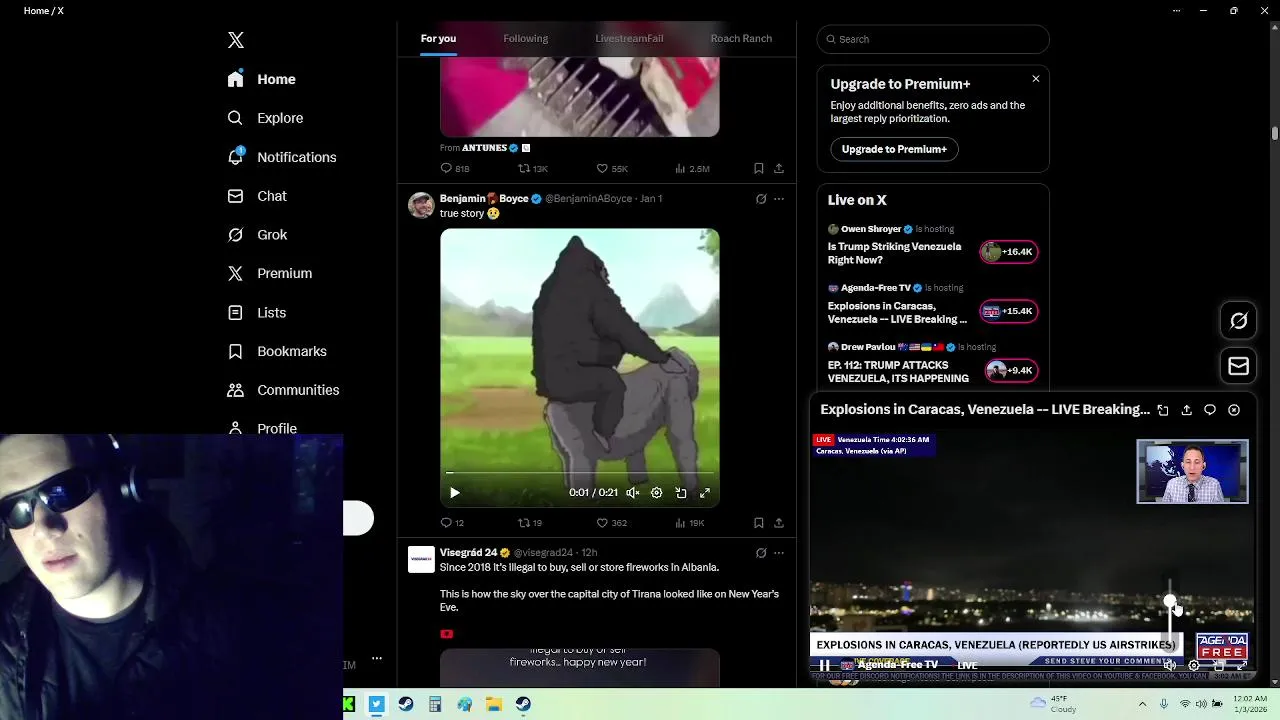Switch to the Following tab
This screenshot has height=720, width=1280.
[526, 39]
